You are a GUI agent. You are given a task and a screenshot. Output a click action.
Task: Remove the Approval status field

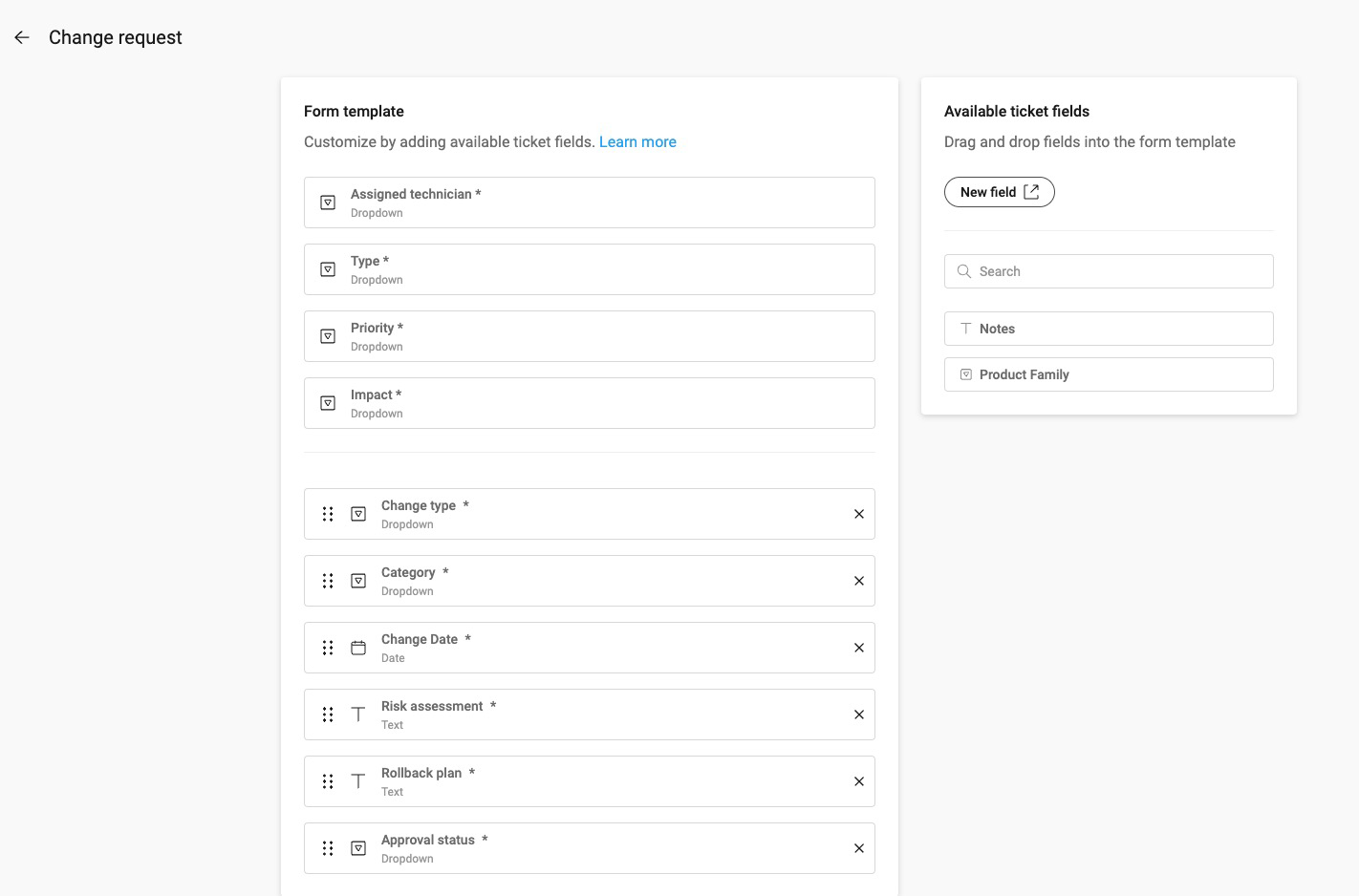coord(859,848)
